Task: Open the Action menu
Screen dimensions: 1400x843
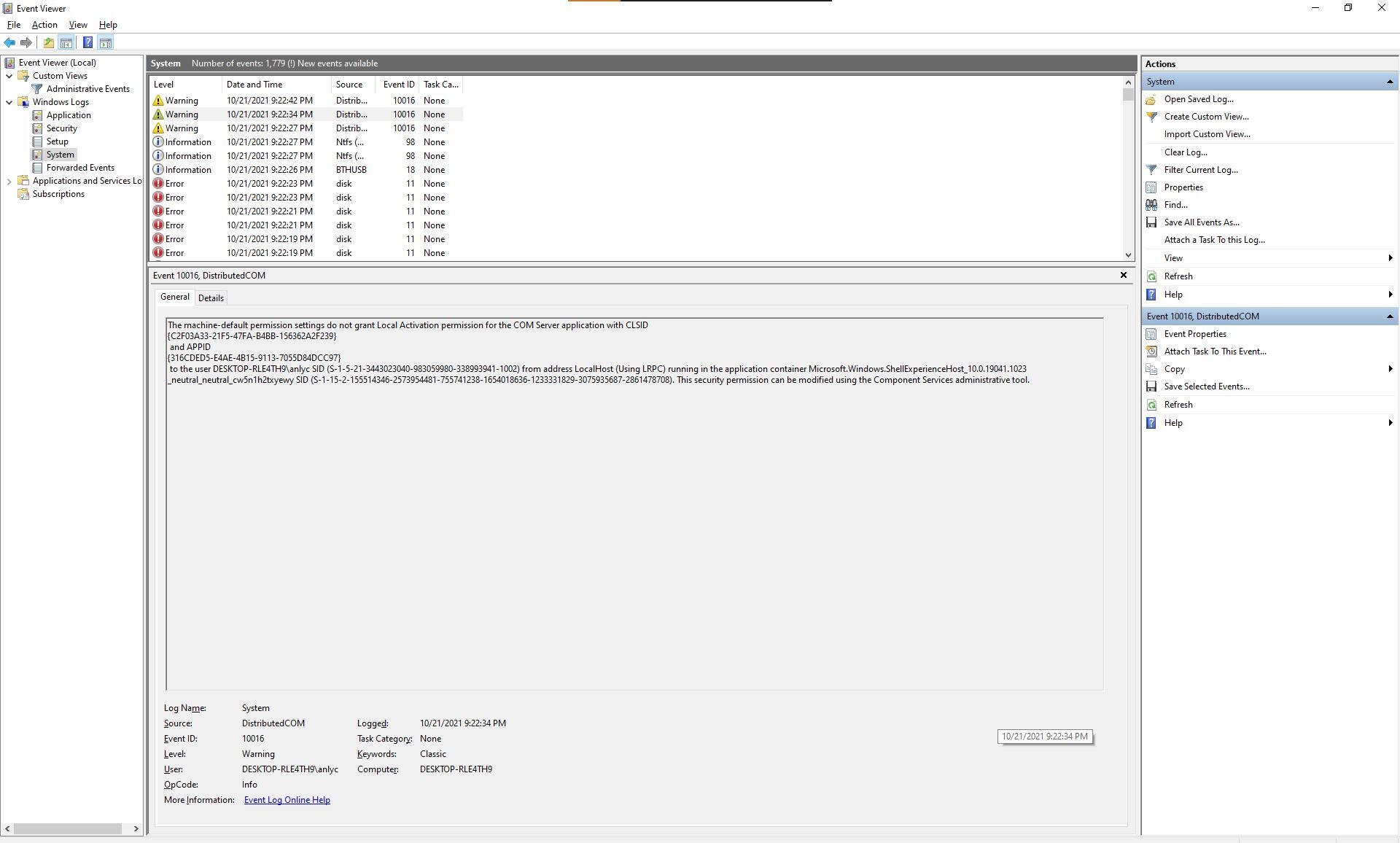Action: [x=44, y=25]
